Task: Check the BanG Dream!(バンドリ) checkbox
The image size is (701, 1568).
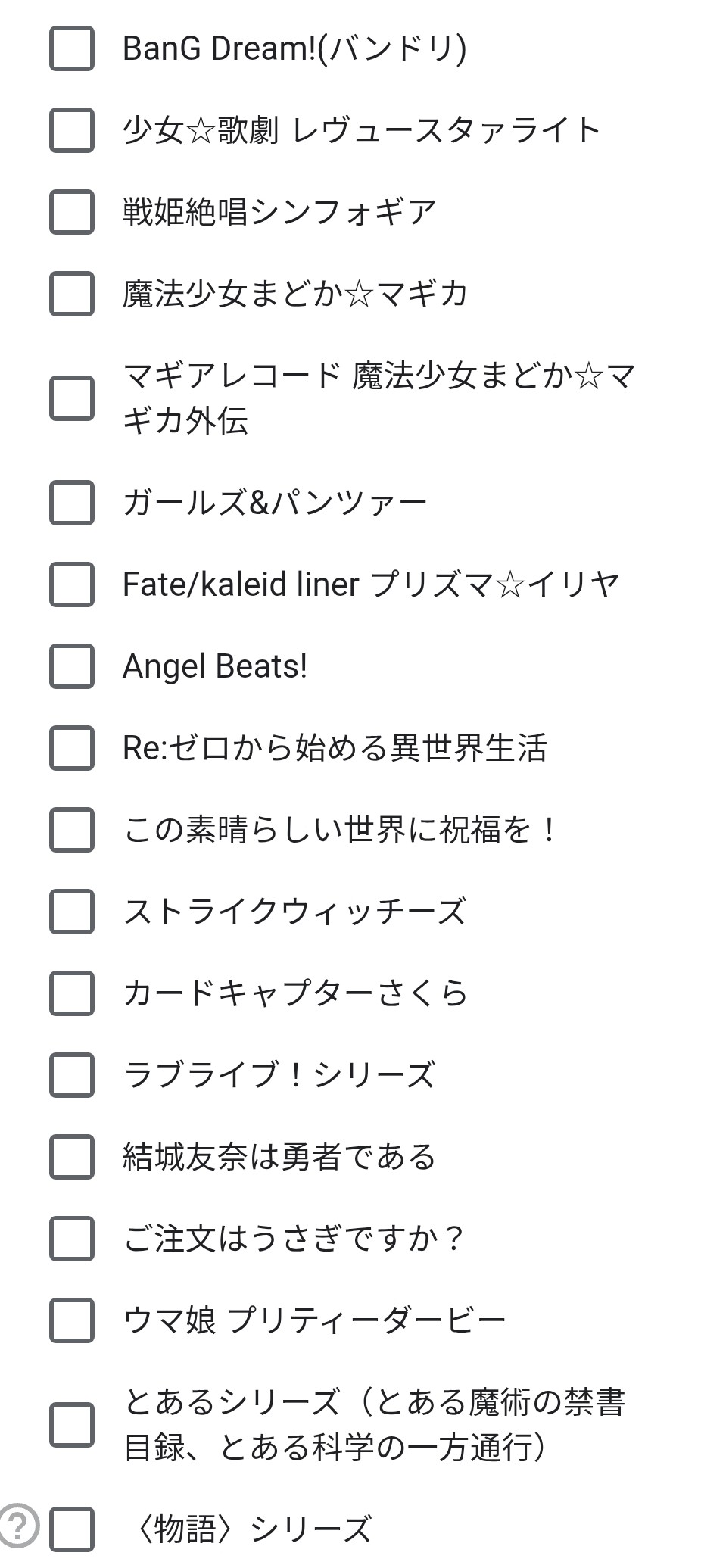Action: [72, 48]
